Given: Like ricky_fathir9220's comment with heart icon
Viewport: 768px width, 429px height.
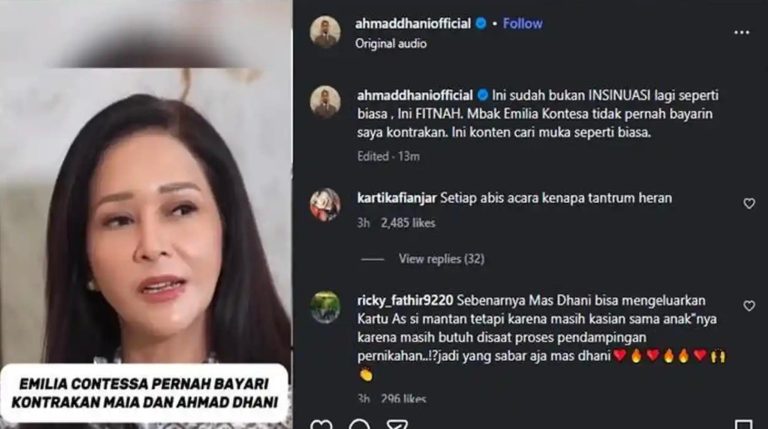Looking at the screenshot, I should (x=749, y=306).
